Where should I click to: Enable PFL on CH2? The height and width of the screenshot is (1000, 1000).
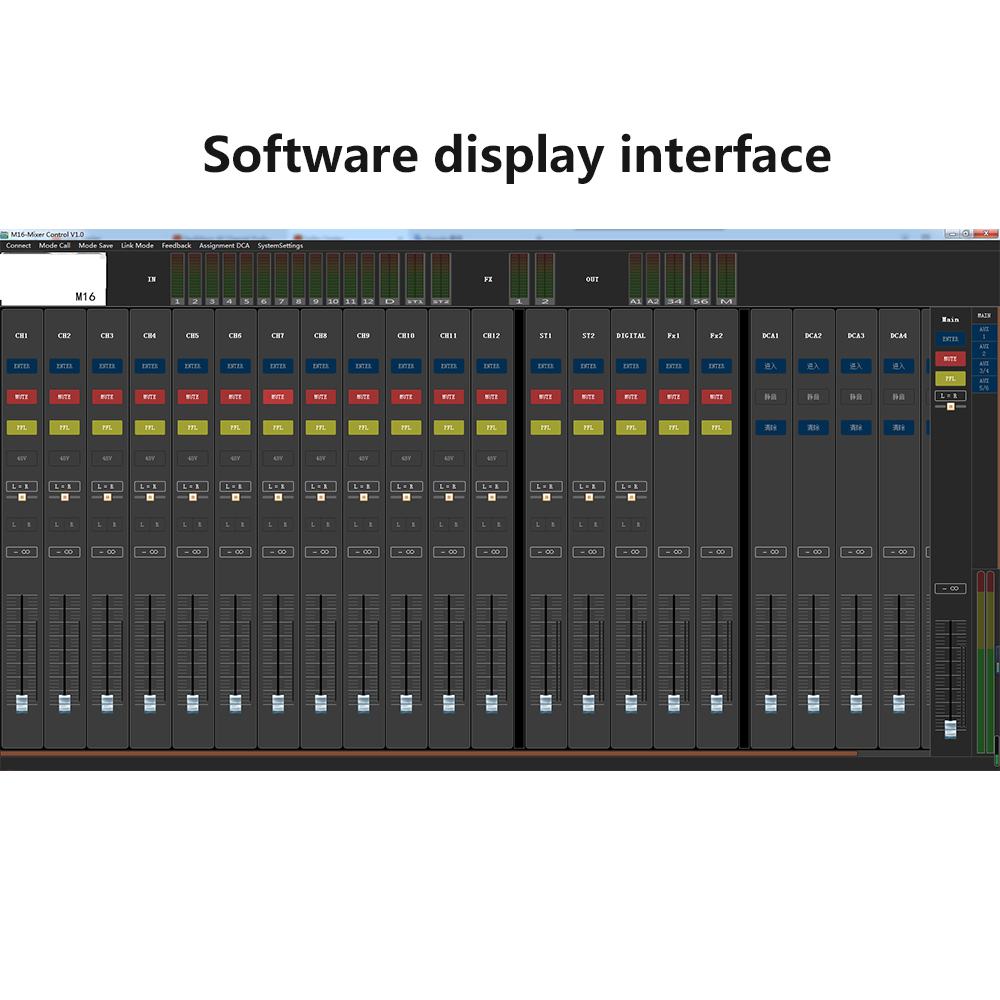click(64, 427)
